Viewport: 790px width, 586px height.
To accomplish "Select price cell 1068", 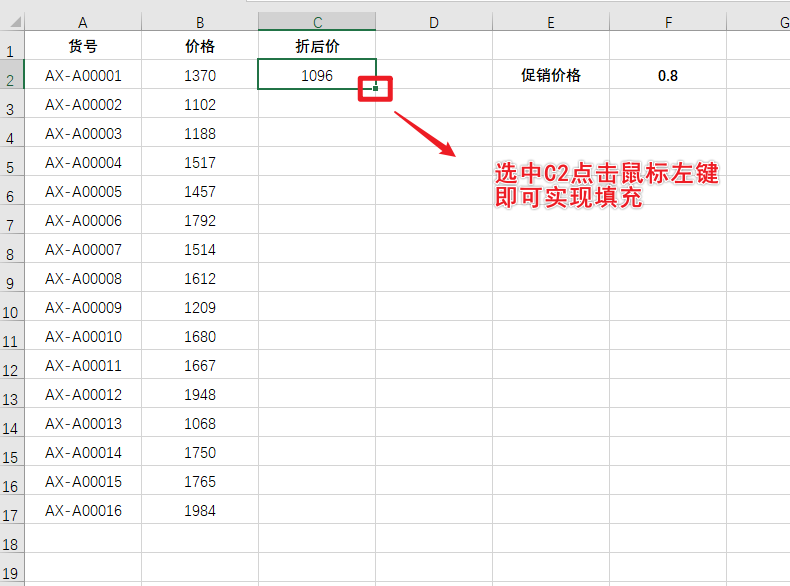I will click(200, 423).
